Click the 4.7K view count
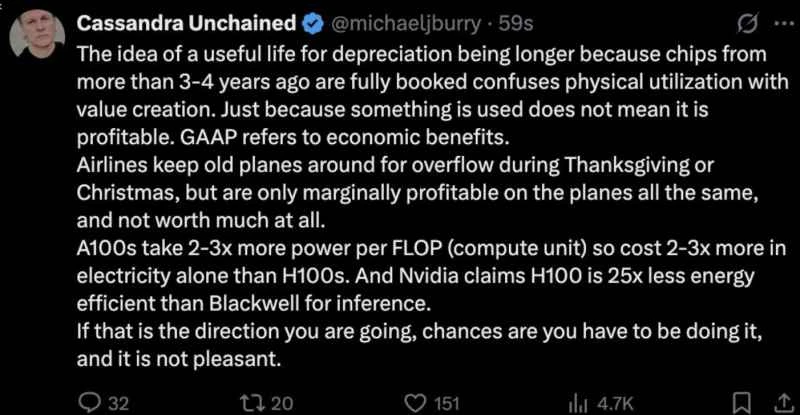 [613, 403]
